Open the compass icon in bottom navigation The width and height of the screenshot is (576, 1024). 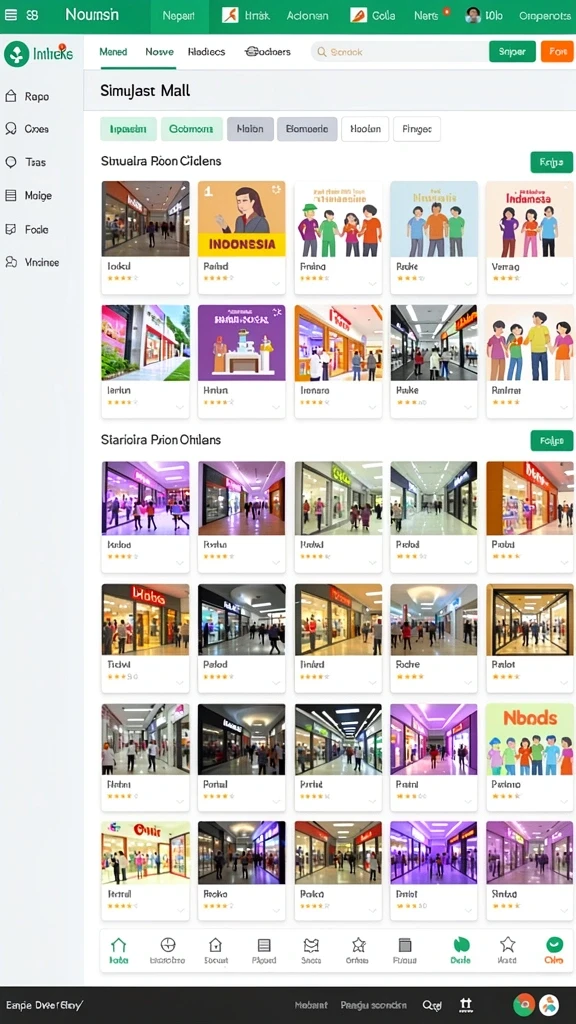(168, 945)
